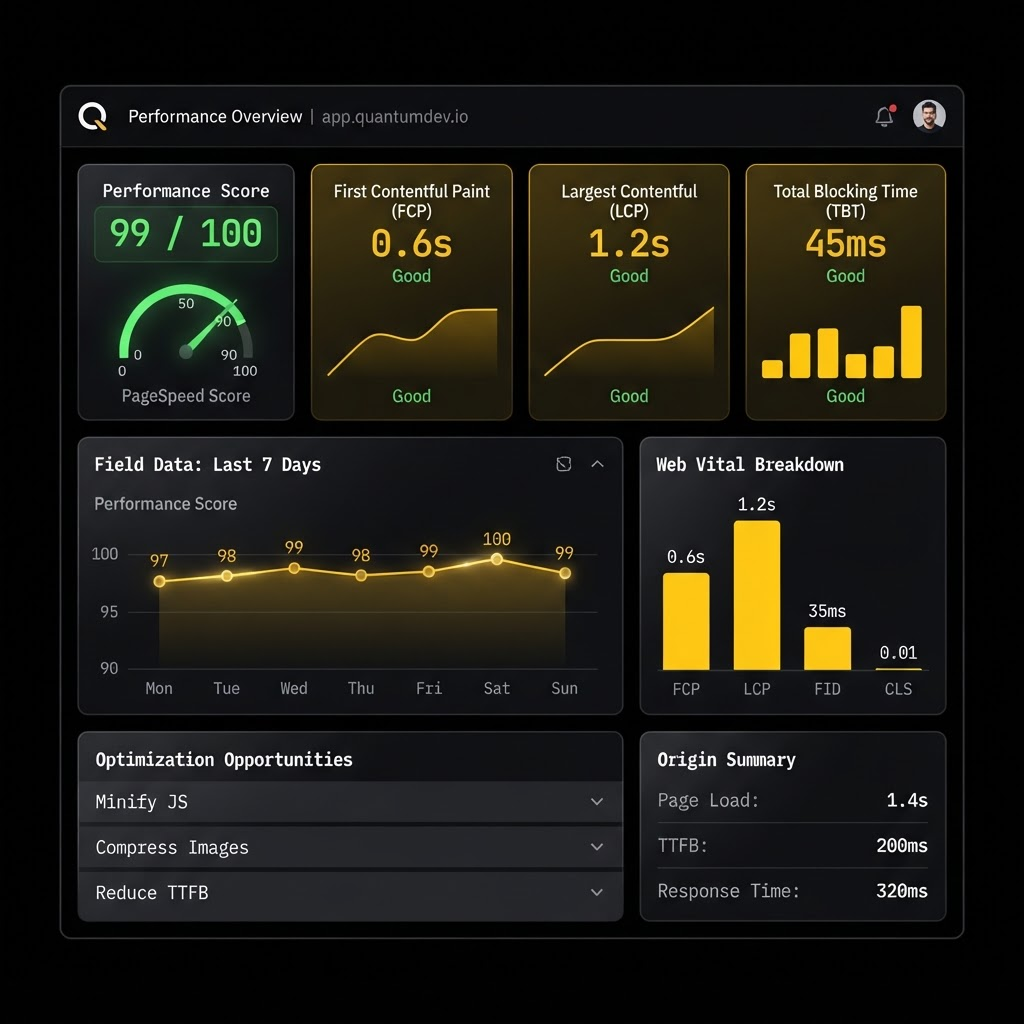Click the tallest bar in the TBT chart

[911, 342]
